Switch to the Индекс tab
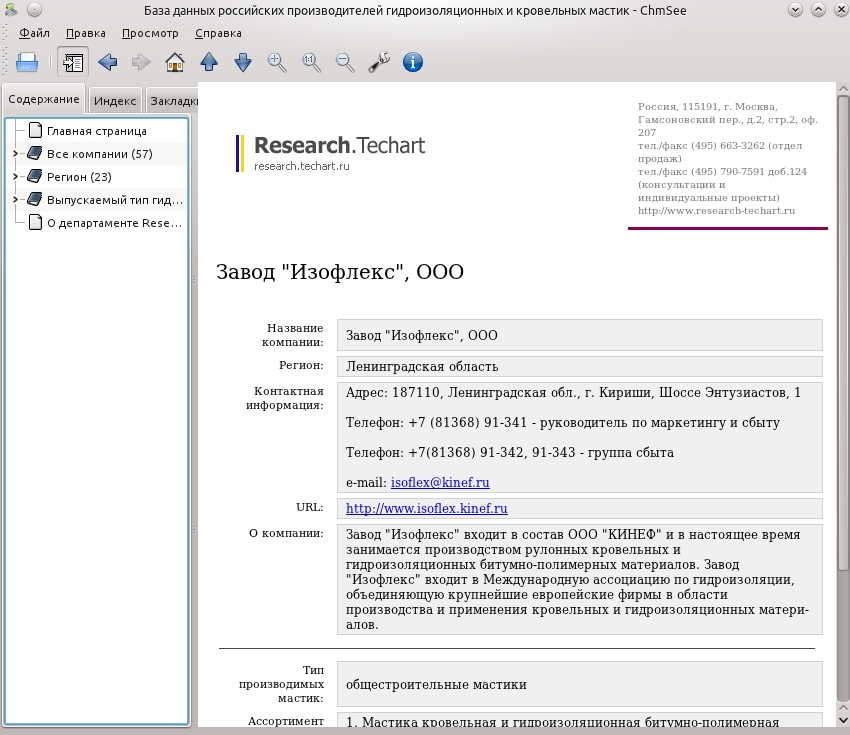 click(115, 101)
